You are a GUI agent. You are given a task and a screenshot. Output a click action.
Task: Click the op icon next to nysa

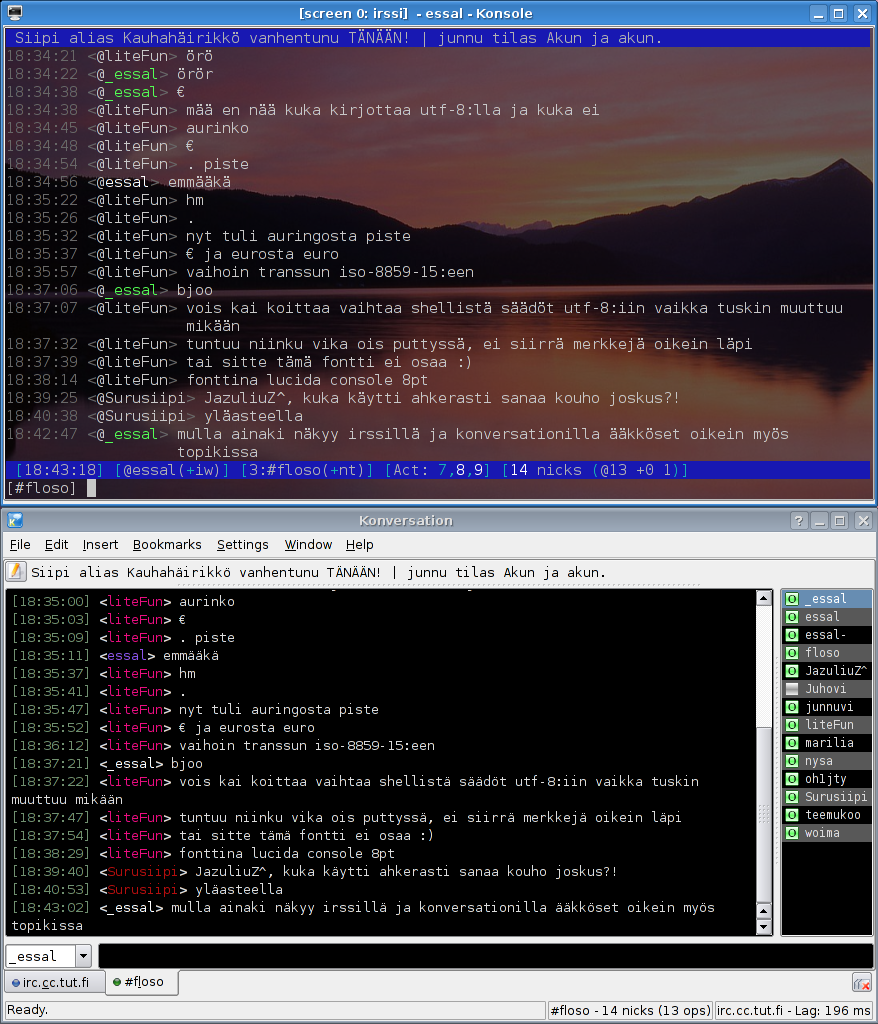coord(792,761)
